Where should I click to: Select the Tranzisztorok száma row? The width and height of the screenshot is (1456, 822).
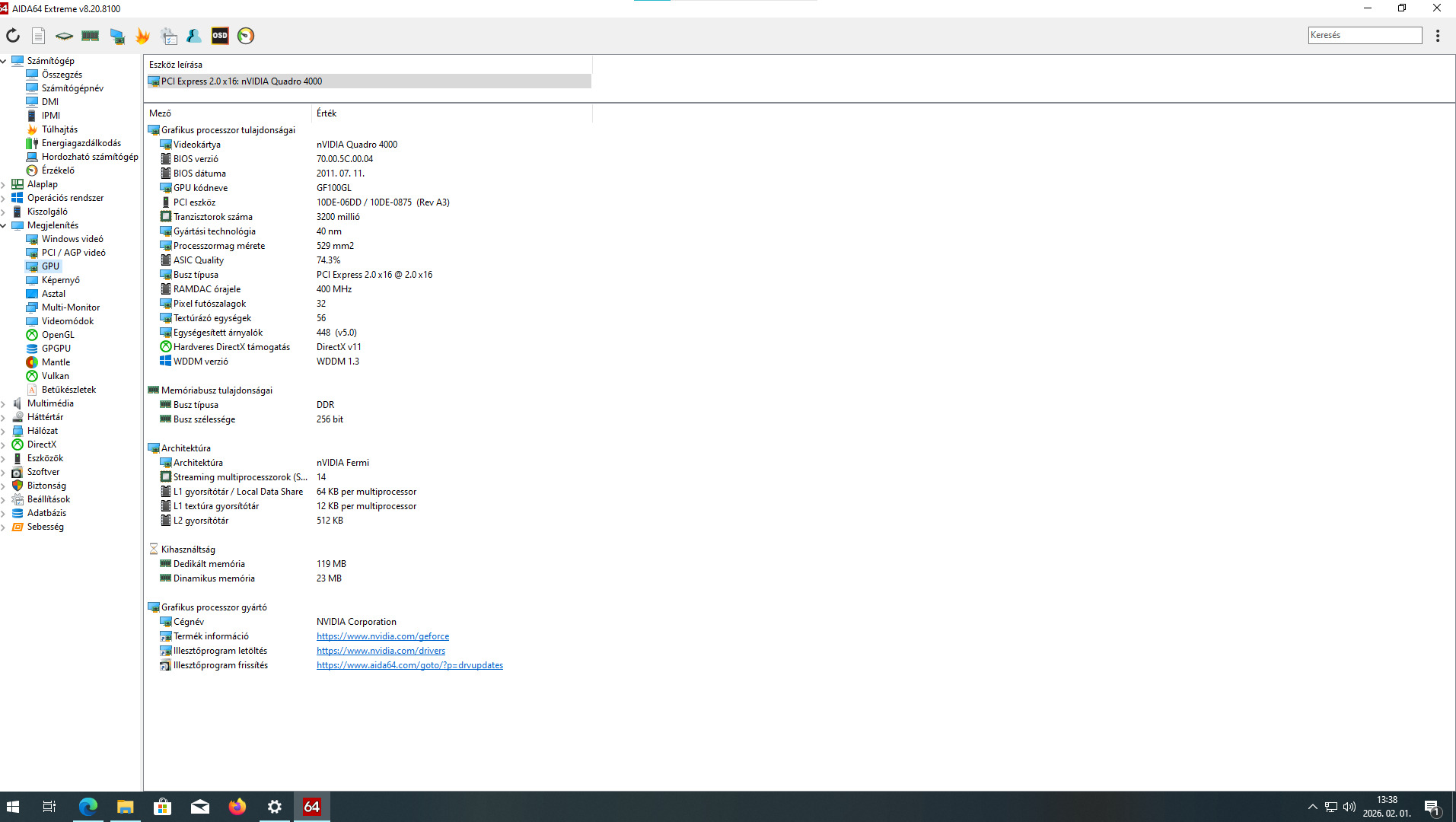369,217
